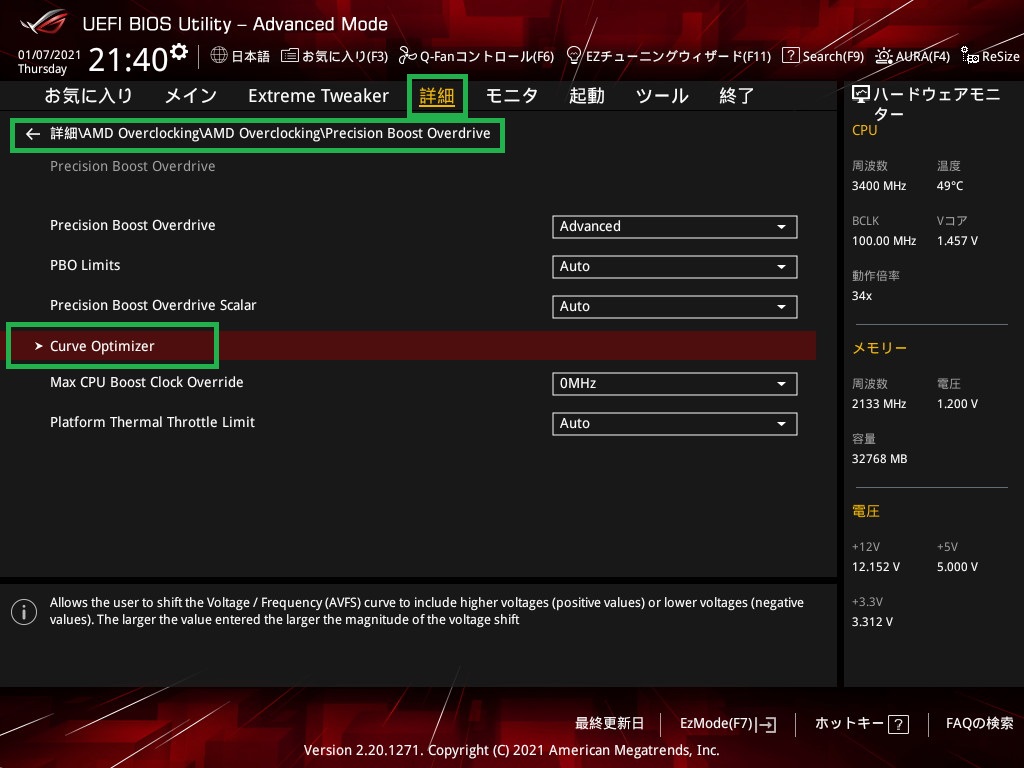Click the 最終更新日 button
The height and width of the screenshot is (768, 1024).
tap(609, 724)
